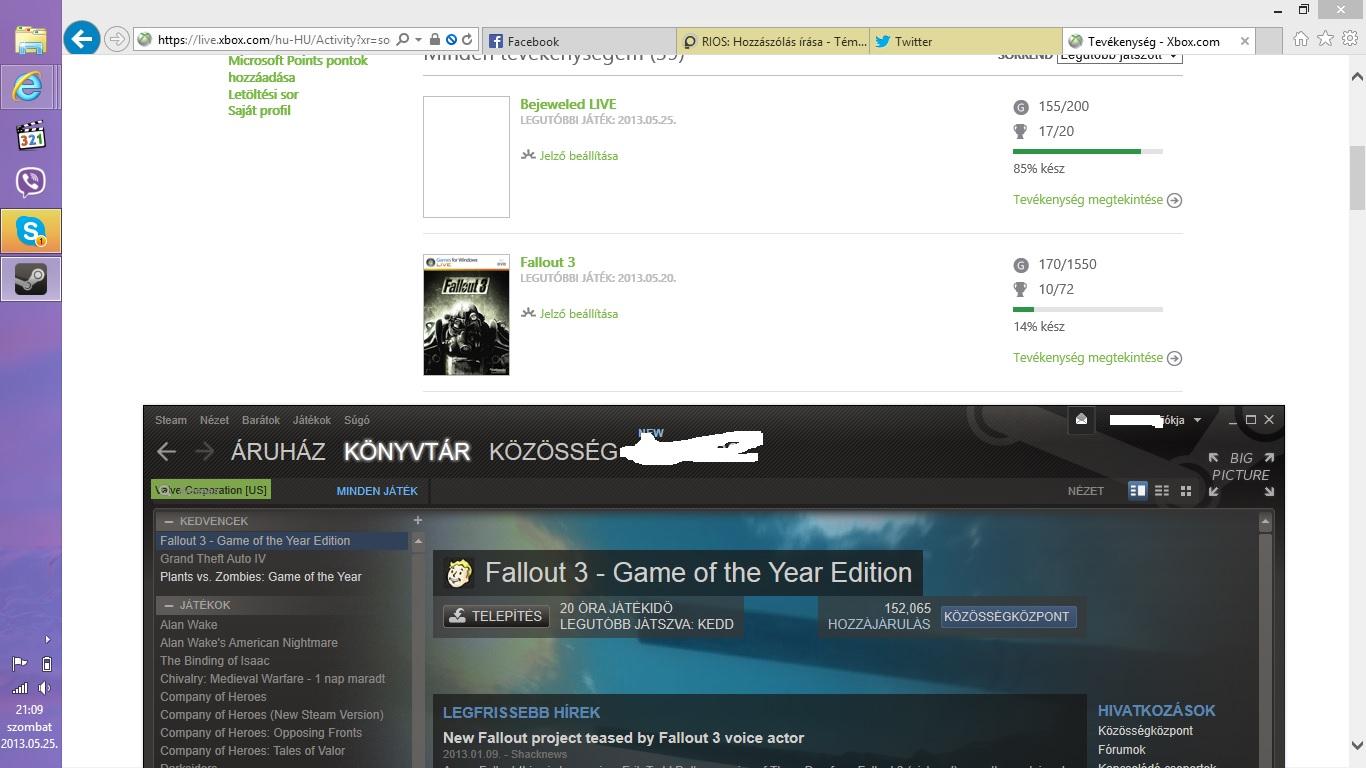This screenshot has width=1366, height=768.
Task: Switch Steam library to detail view
Action: (1137, 490)
